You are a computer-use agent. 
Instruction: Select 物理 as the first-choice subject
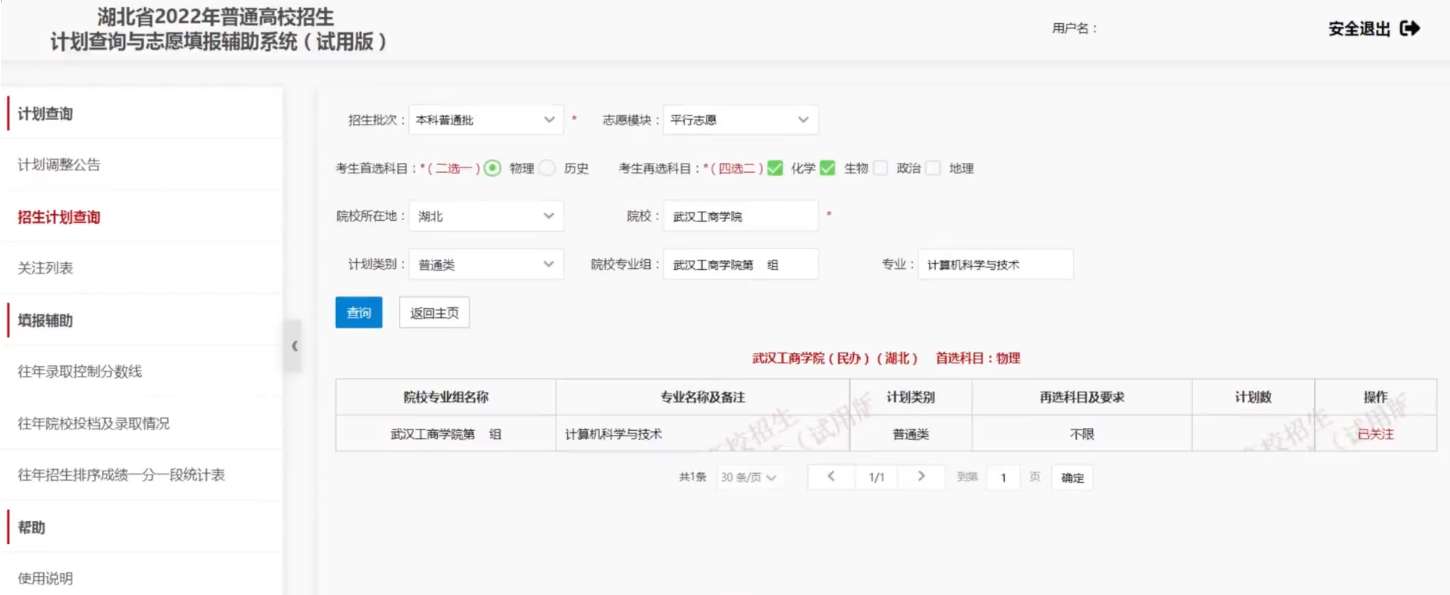(493, 169)
